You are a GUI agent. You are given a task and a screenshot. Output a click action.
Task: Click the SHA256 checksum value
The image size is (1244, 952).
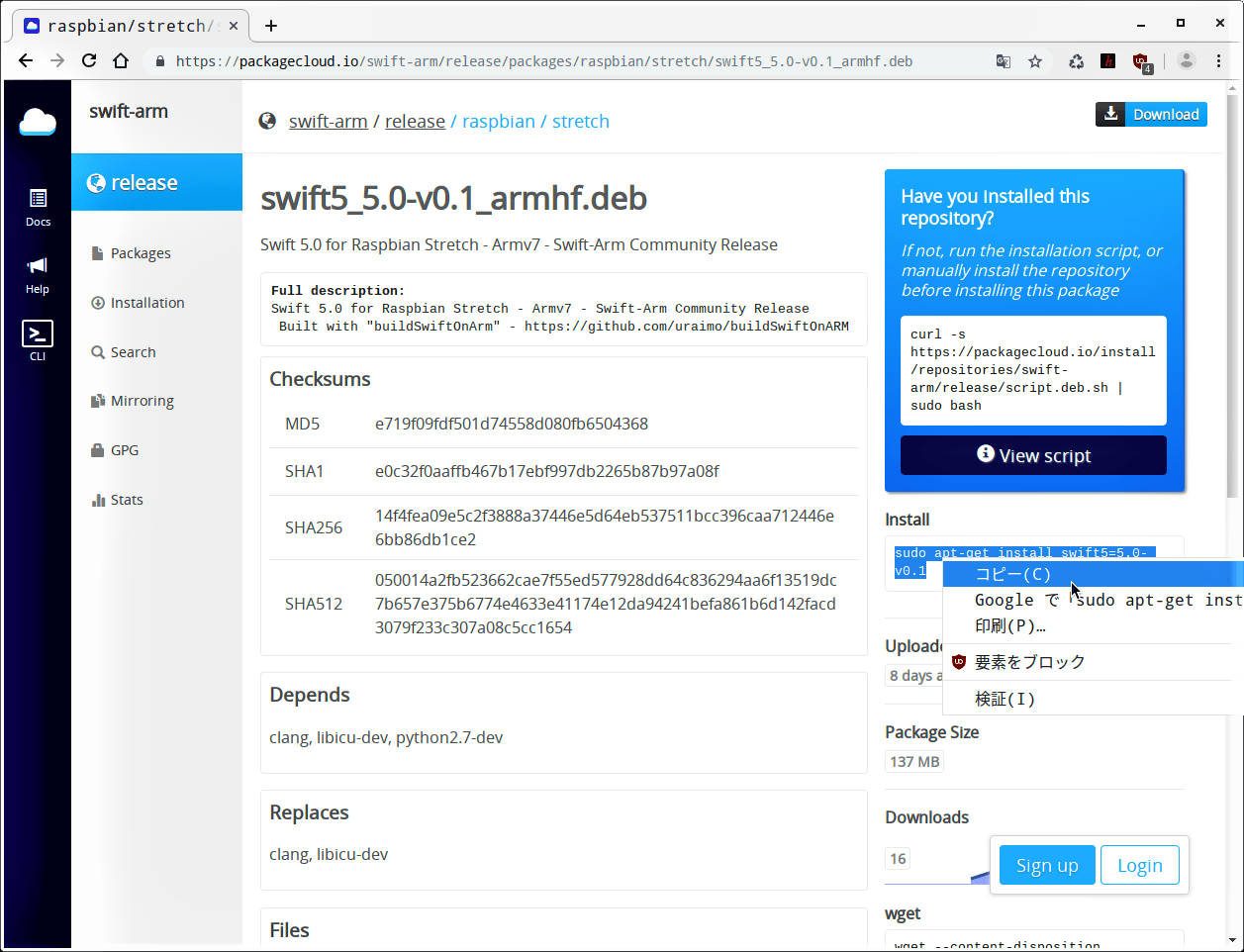click(605, 527)
